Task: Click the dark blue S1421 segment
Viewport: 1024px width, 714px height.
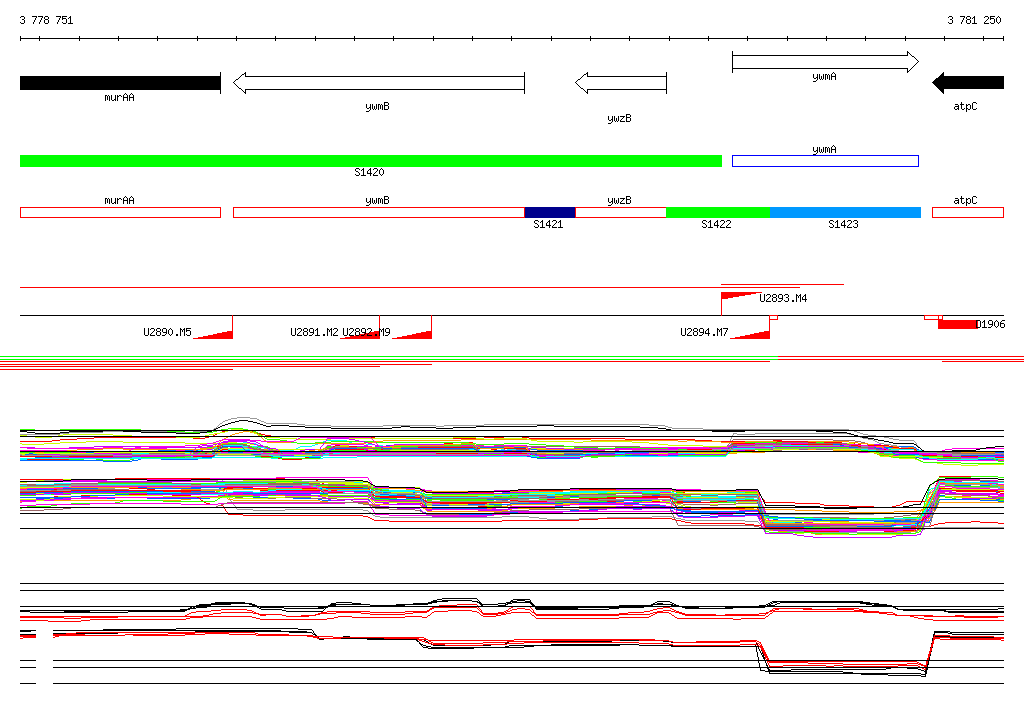Action: tap(550, 212)
